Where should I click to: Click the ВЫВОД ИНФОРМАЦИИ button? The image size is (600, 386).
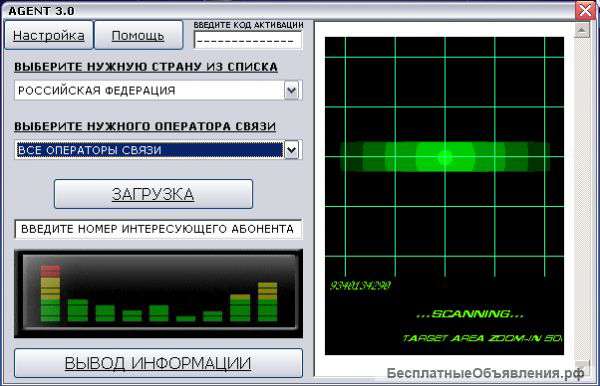tap(158, 363)
